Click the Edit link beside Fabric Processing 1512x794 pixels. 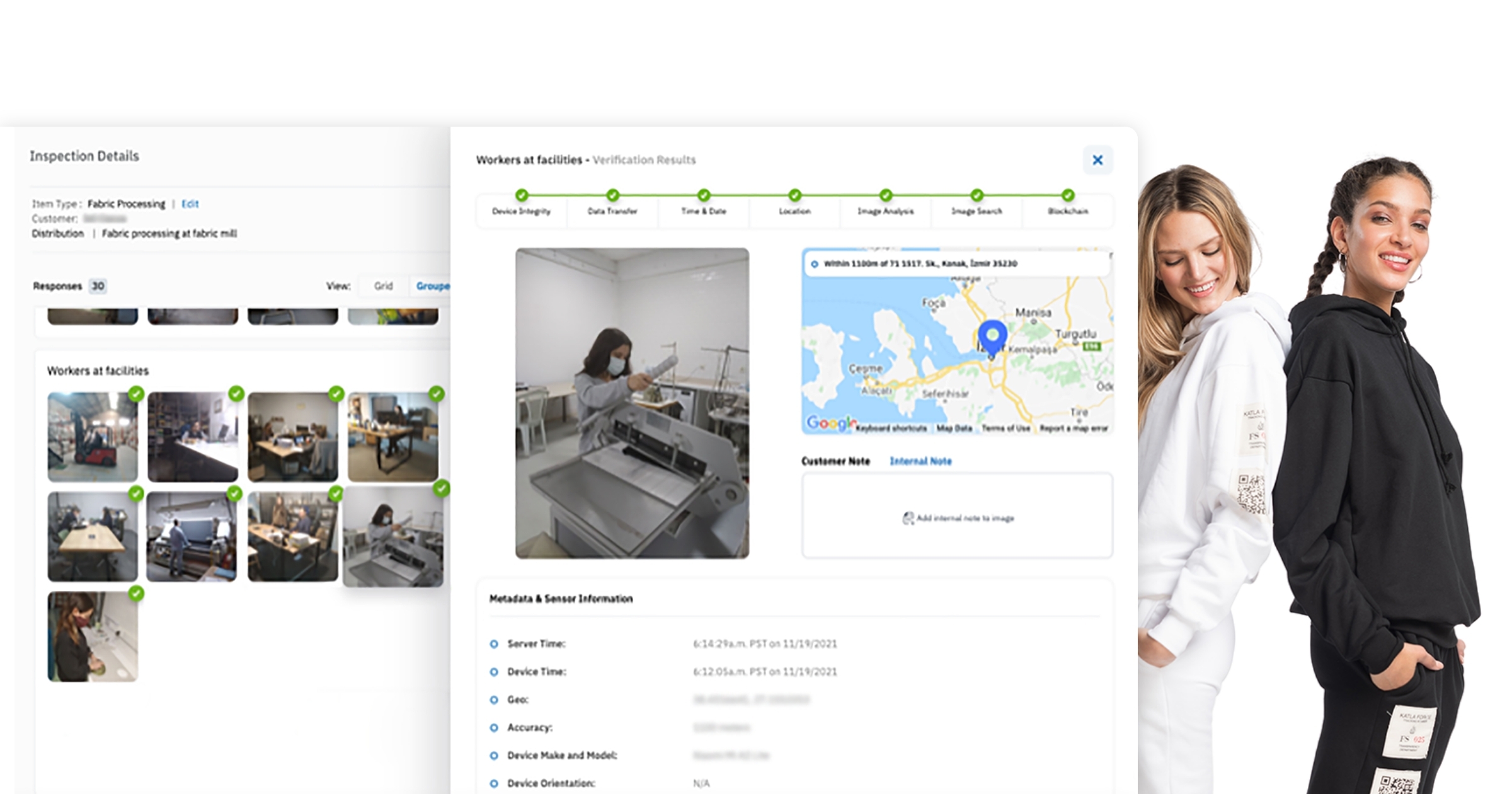tap(190, 204)
